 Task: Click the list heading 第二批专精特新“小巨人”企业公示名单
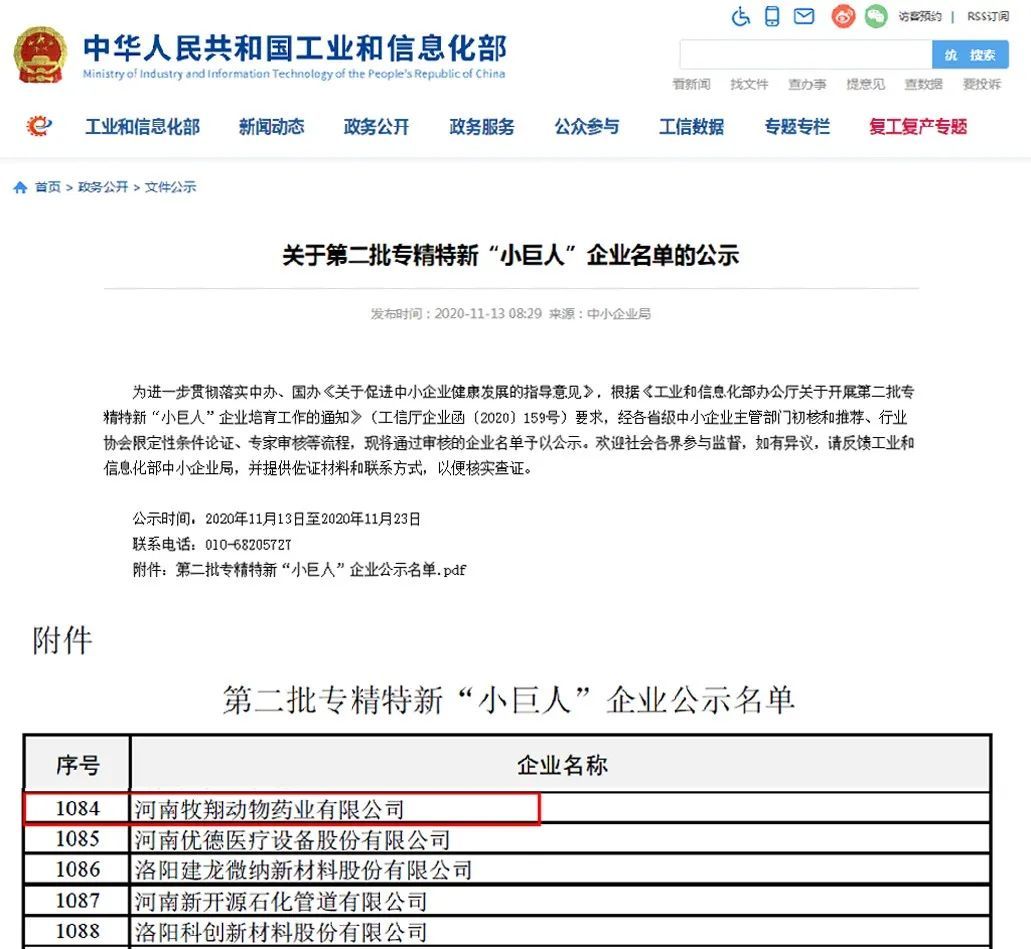pyautogui.click(x=509, y=699)
